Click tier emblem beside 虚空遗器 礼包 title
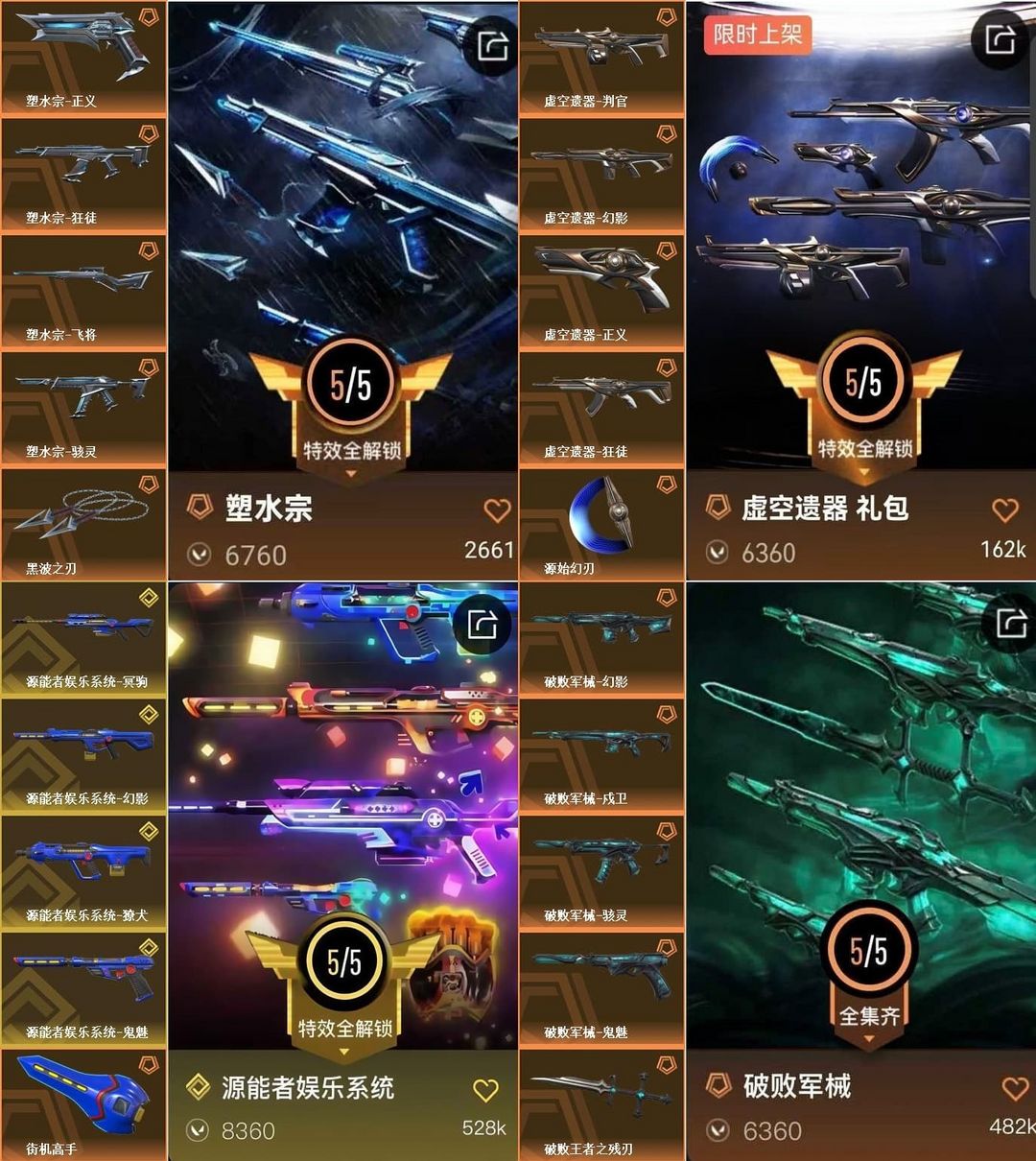Image resolution: width=1036 pixels, height=1161 pixels. [x=718, y=508]
